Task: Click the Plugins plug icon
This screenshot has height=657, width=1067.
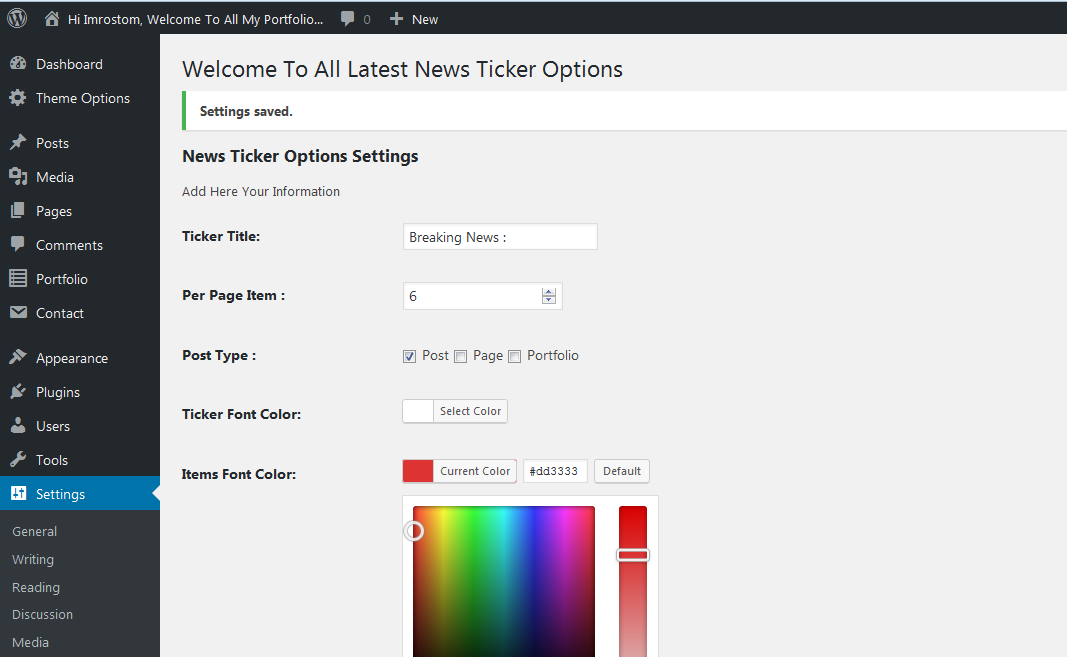Action: pyautogui.click(x=18, y=391)
